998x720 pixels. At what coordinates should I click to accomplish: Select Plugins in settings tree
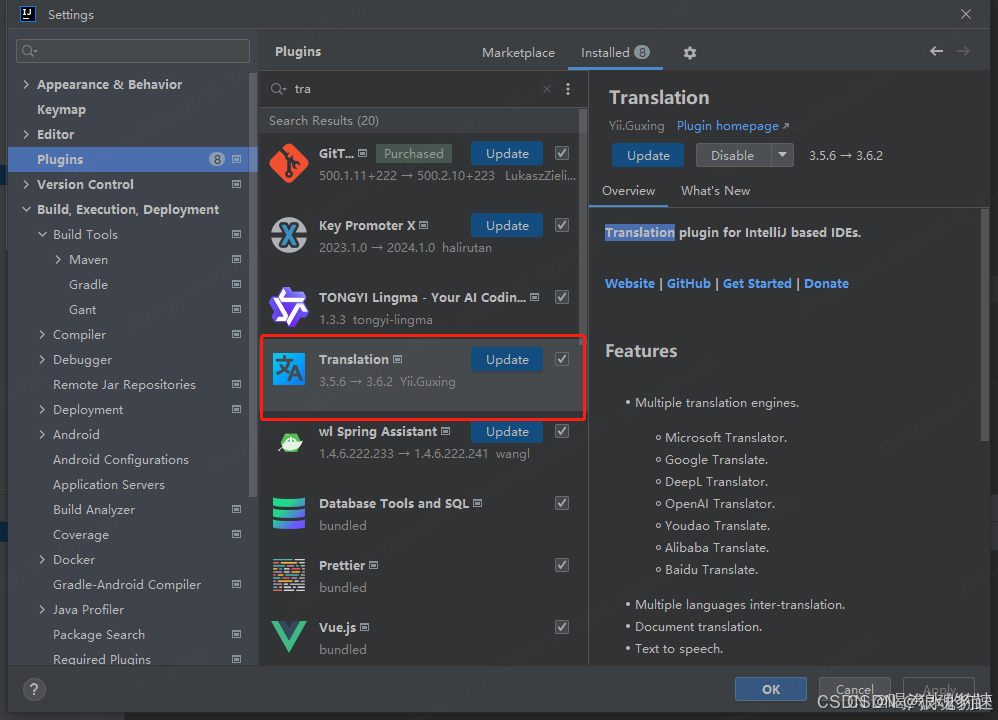[x=133, y=160]
